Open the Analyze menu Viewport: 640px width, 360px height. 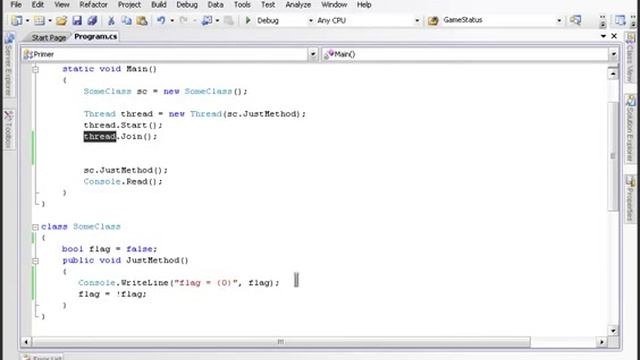(298, 5)
